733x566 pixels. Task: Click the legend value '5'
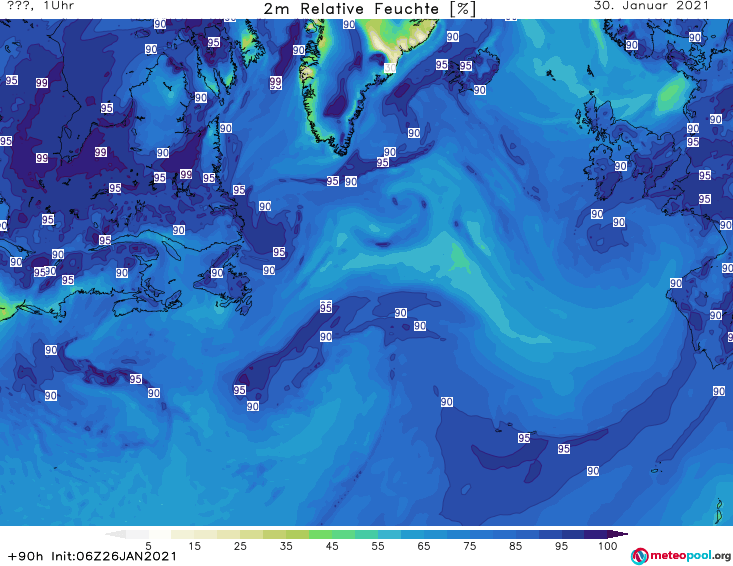pyautogui.click(x=148, y=545)
